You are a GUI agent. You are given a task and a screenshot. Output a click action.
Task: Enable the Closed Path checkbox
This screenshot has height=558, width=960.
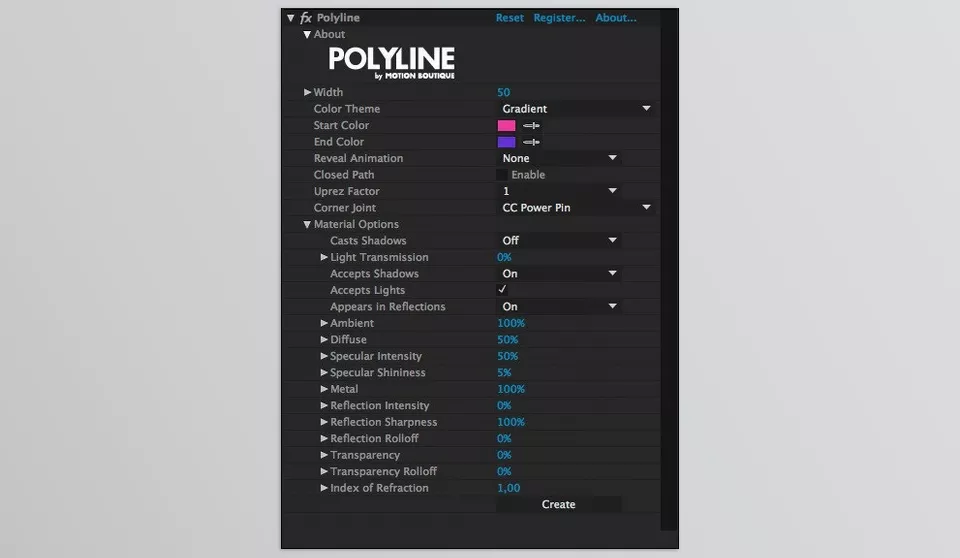(501, 175)
